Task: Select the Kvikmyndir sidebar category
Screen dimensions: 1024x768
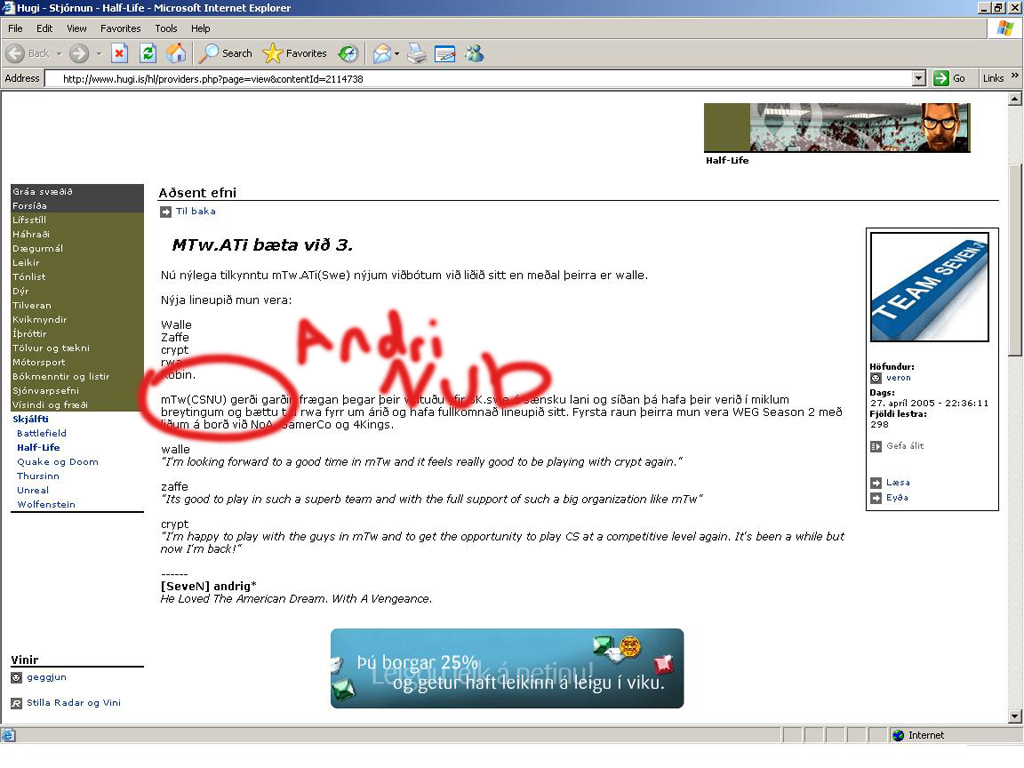Action: (x=77, y=320)
